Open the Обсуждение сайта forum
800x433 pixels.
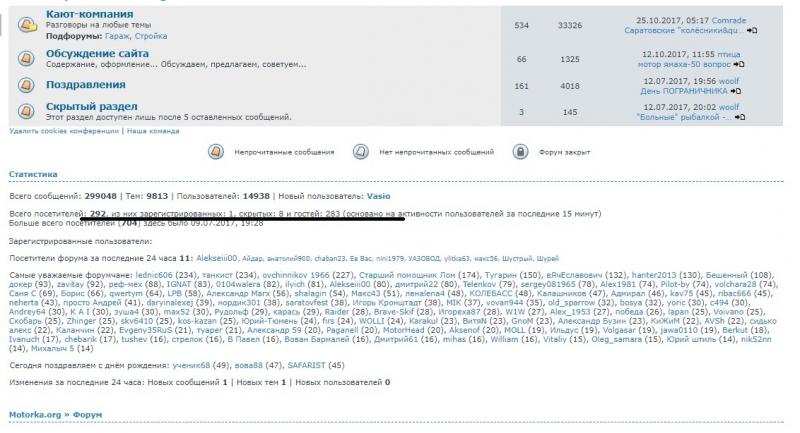point(97,53)
